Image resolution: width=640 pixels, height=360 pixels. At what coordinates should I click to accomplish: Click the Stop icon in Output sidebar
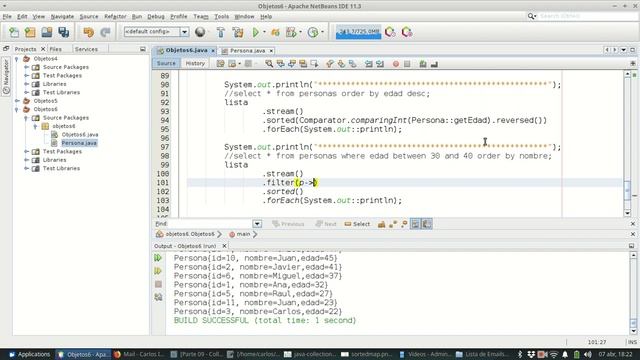coord(158,284)
